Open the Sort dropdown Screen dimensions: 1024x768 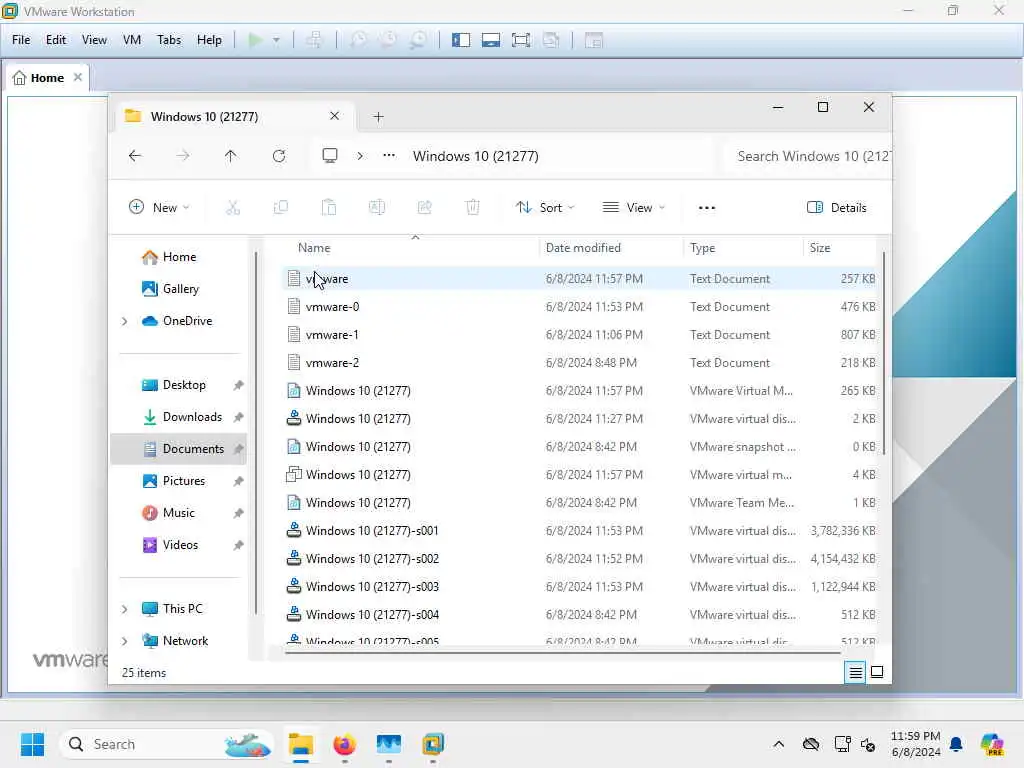coord(545,208)
